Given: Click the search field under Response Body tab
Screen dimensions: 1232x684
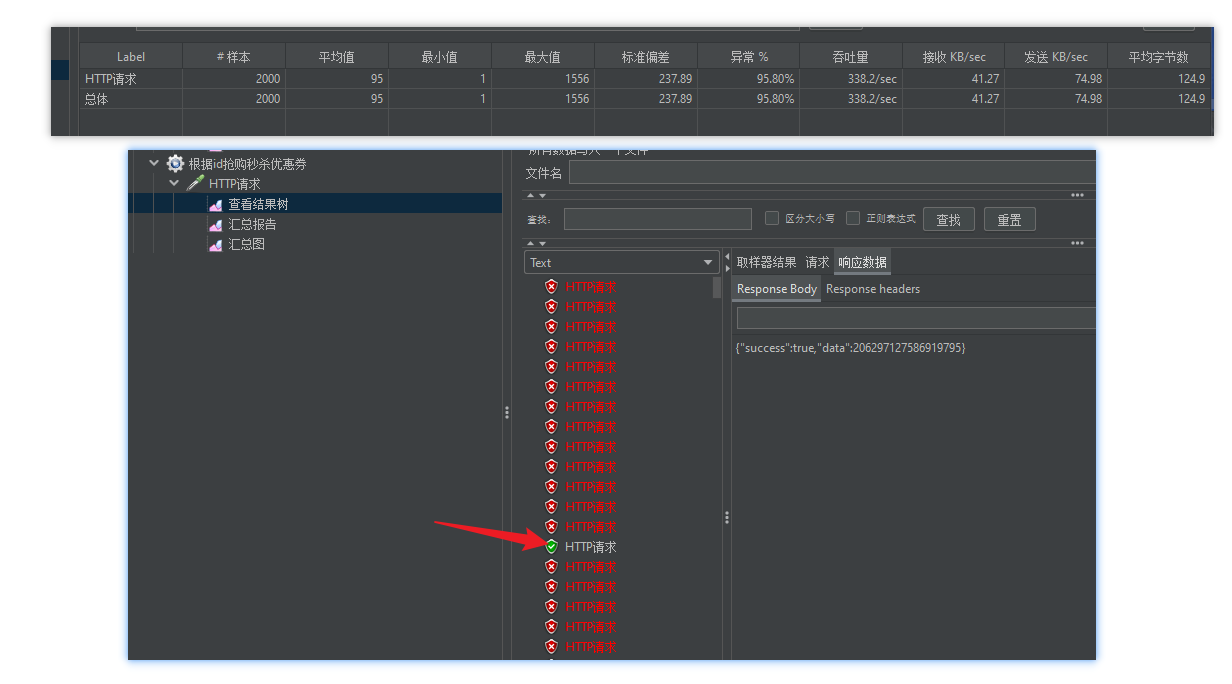Looking at the screenshot, I should pos(916,318).
